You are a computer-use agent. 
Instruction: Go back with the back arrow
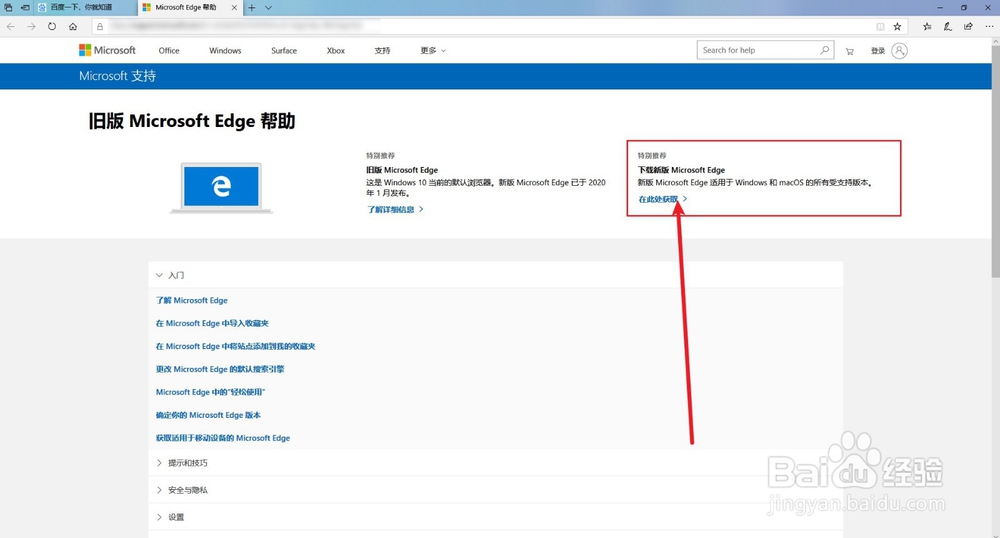tap(11, 26)
